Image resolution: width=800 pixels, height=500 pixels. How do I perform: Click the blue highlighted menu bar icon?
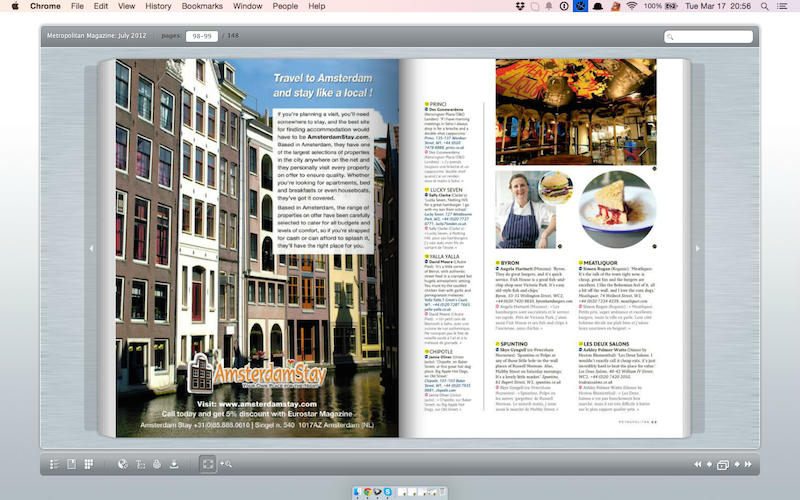click(581, 6)
